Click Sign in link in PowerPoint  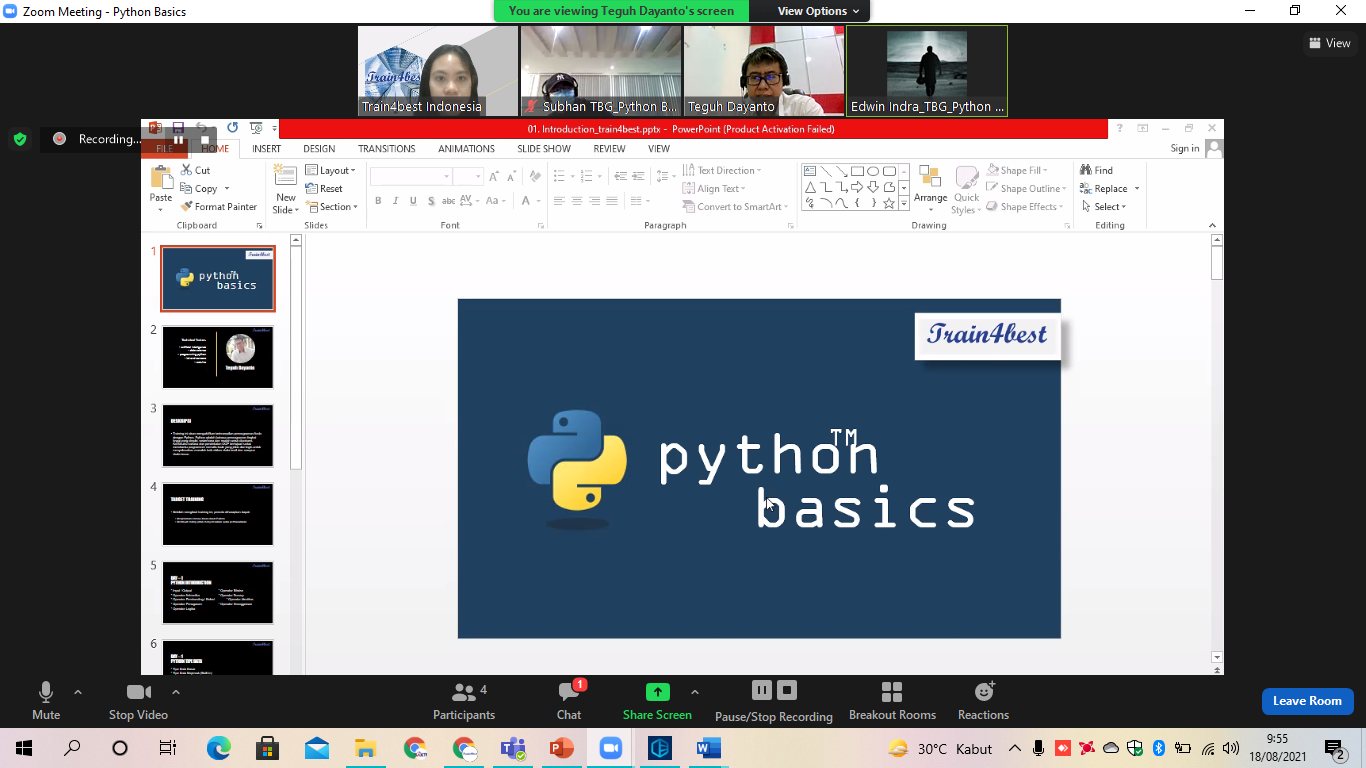pos(1184,149)
